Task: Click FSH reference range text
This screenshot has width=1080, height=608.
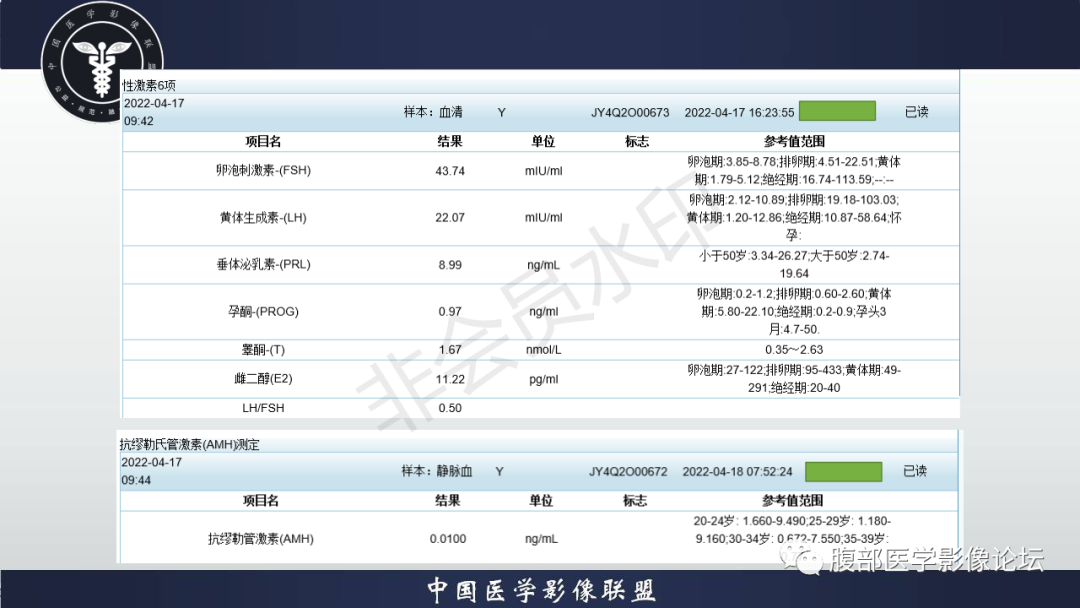Action: click(x=794, y=171)
